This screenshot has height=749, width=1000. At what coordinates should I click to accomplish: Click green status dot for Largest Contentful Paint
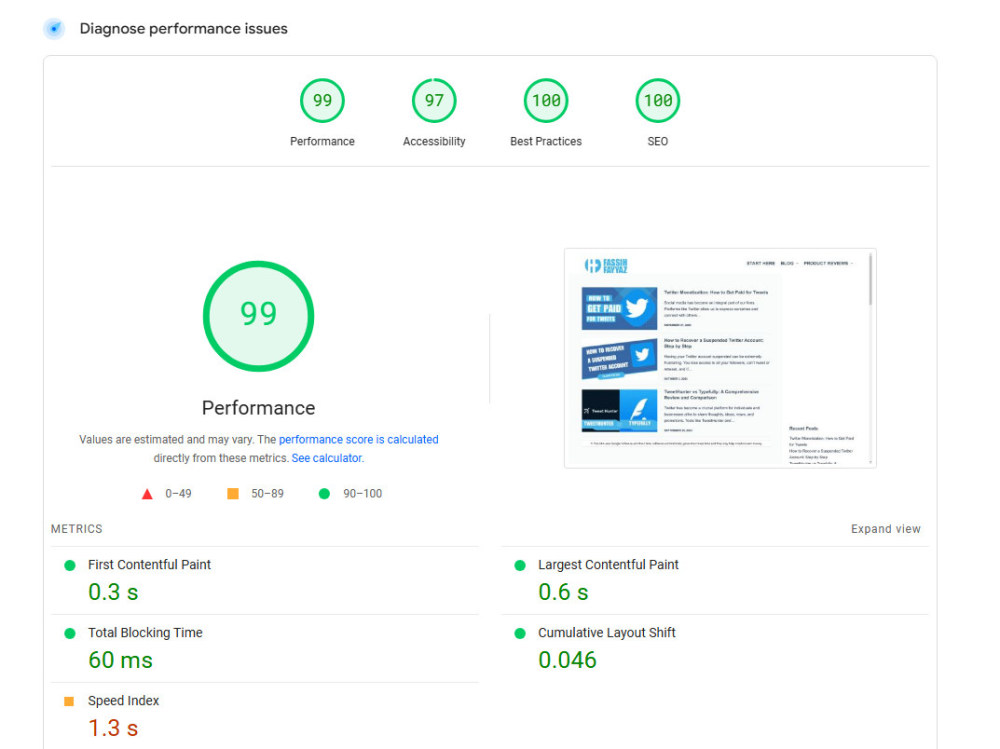pyautogui.click(x=520, y=565)
